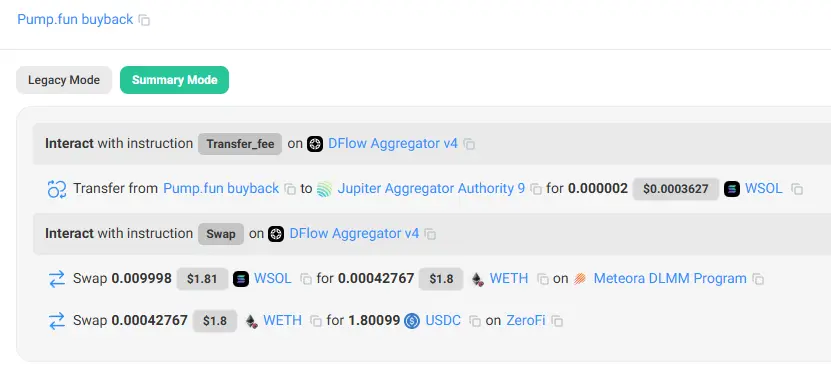Open the Pump.fun buyback header link
Image resolution: width=831 pixels, height=375 pixels.
pos(75,20)
